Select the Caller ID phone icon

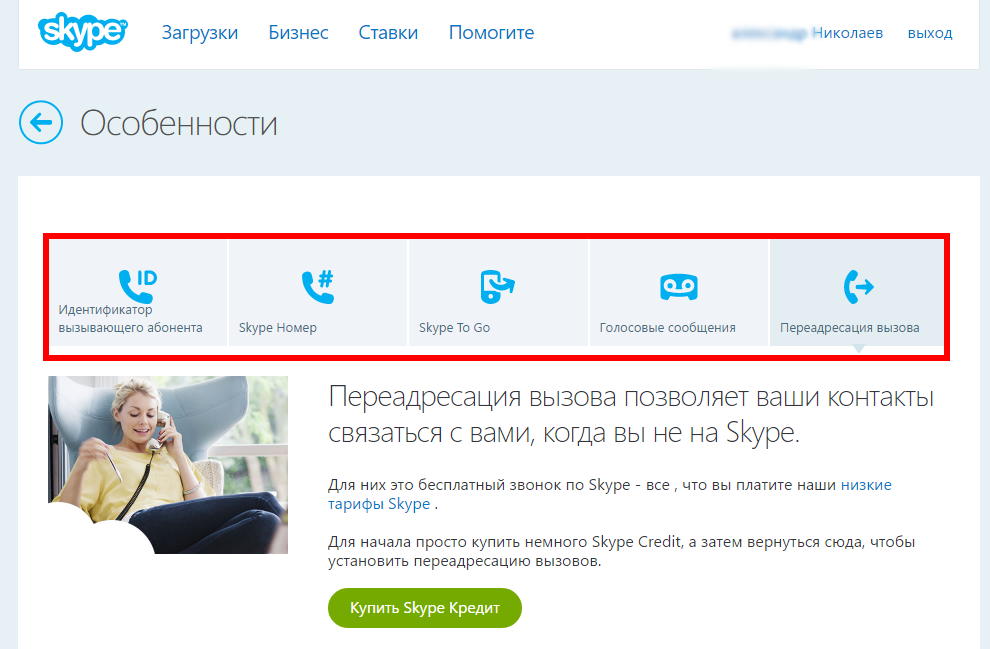click(x=137, y=285)
